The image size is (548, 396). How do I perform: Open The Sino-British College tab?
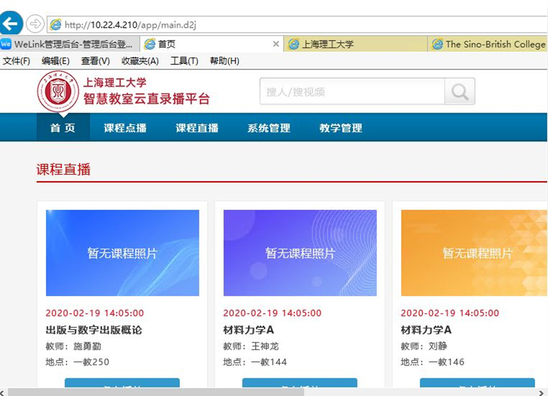click(488, 44)
